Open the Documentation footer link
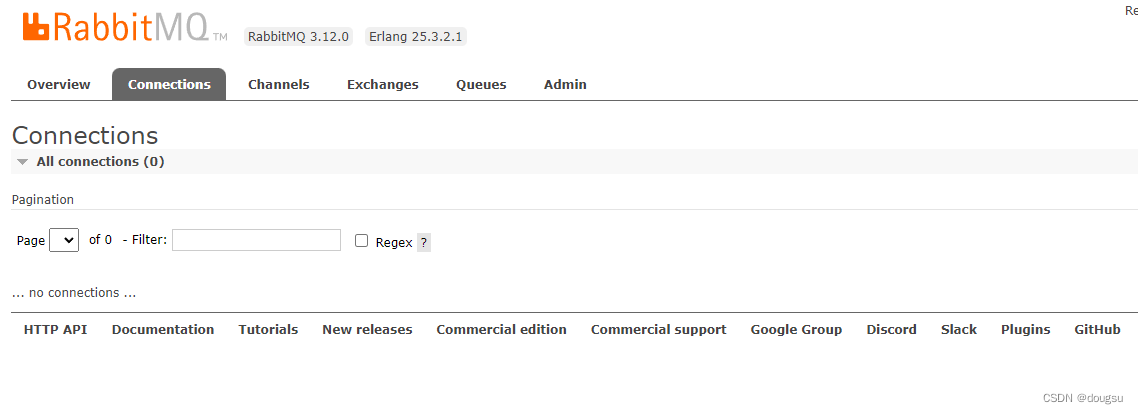The image size is (1138, 414). click(163, 329)
